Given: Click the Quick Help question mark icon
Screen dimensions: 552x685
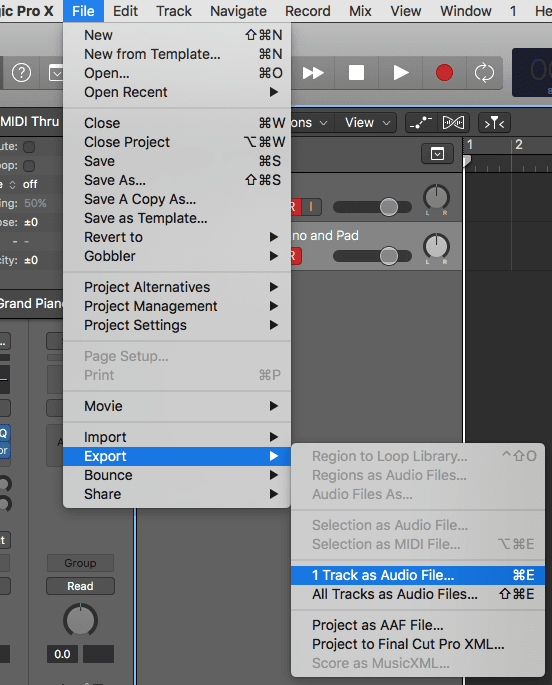Looking at the screenshot, I should coord(21,73).
